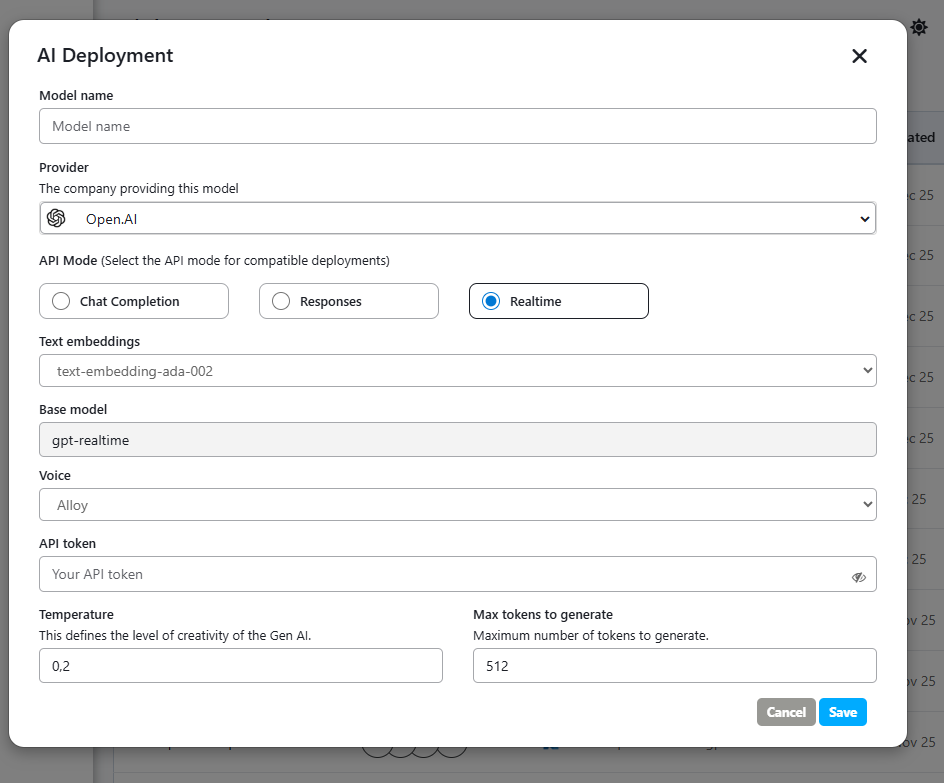Screen dimensions: 944x783
Task: Click the 'AI Deployment' dialog title
Action: coord(105,55)
